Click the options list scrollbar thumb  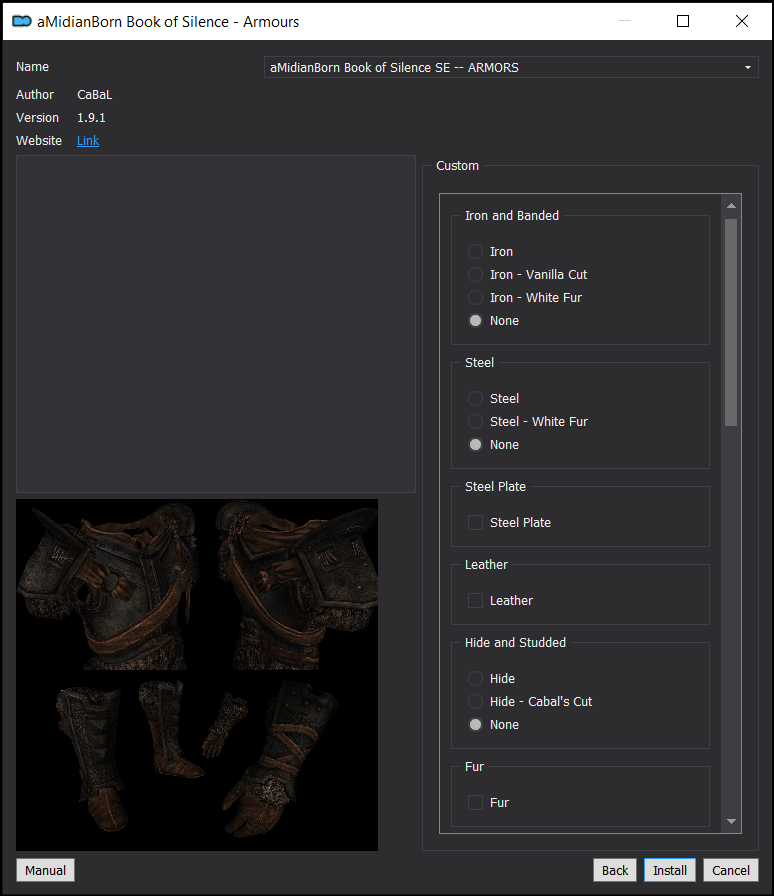pyautogui.click(x=731, y=322)
